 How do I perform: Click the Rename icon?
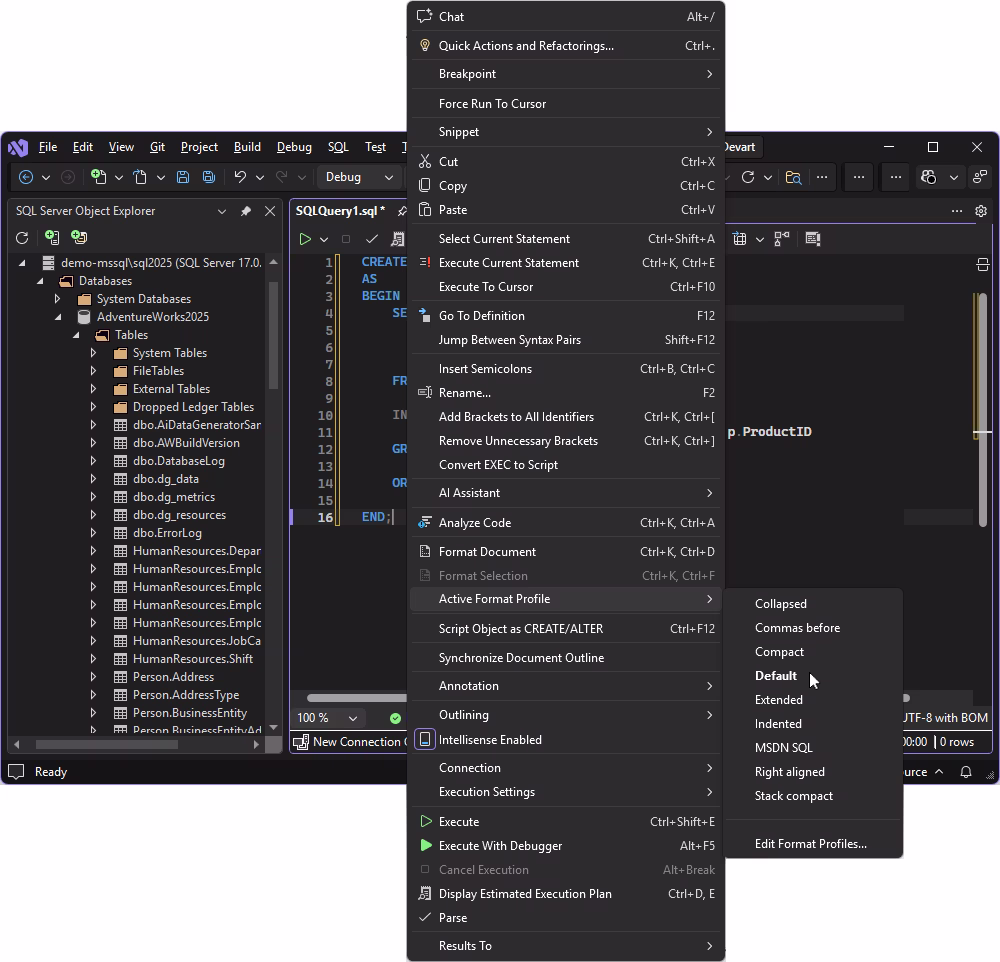424,392
